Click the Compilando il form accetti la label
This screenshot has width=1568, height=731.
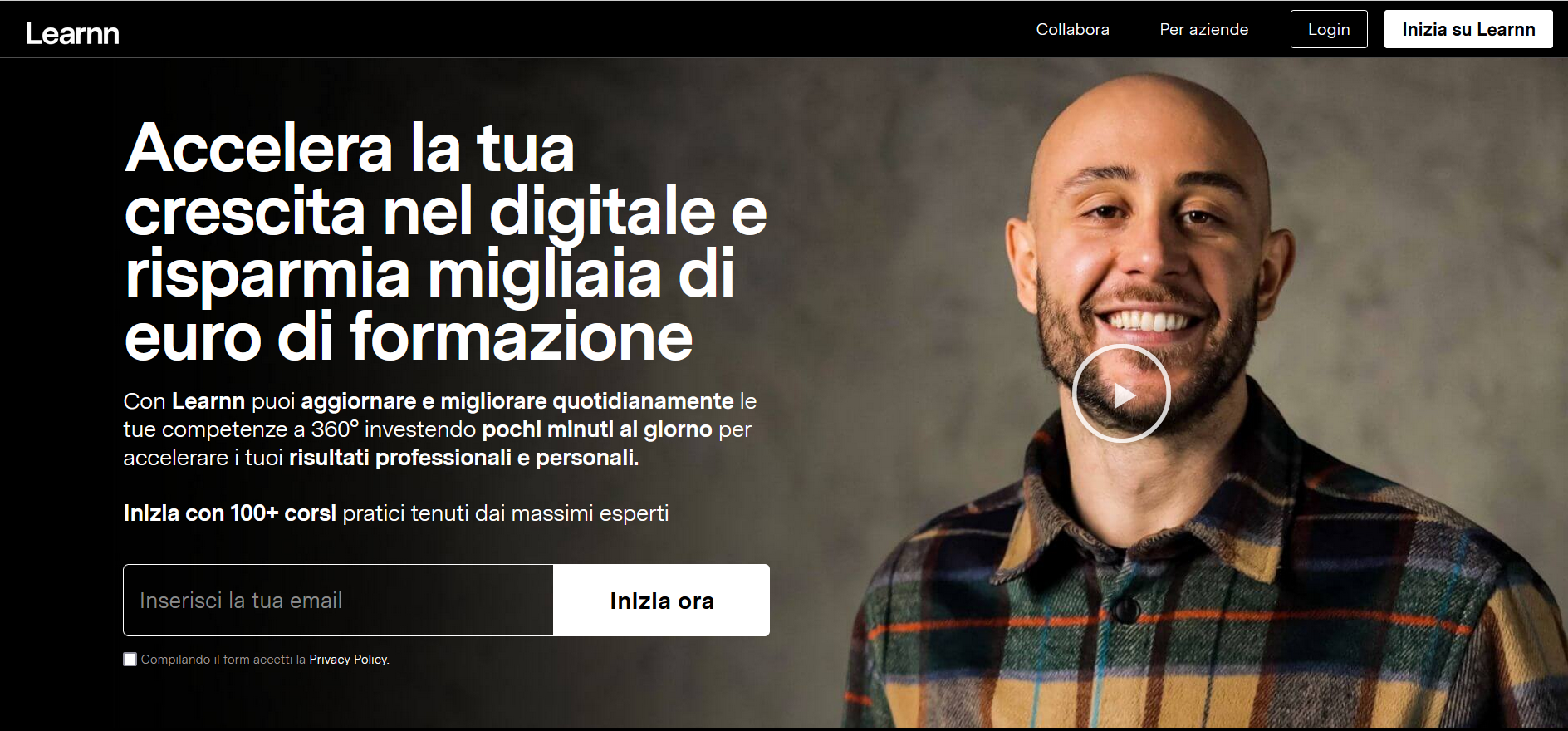(x=223, y=660)
